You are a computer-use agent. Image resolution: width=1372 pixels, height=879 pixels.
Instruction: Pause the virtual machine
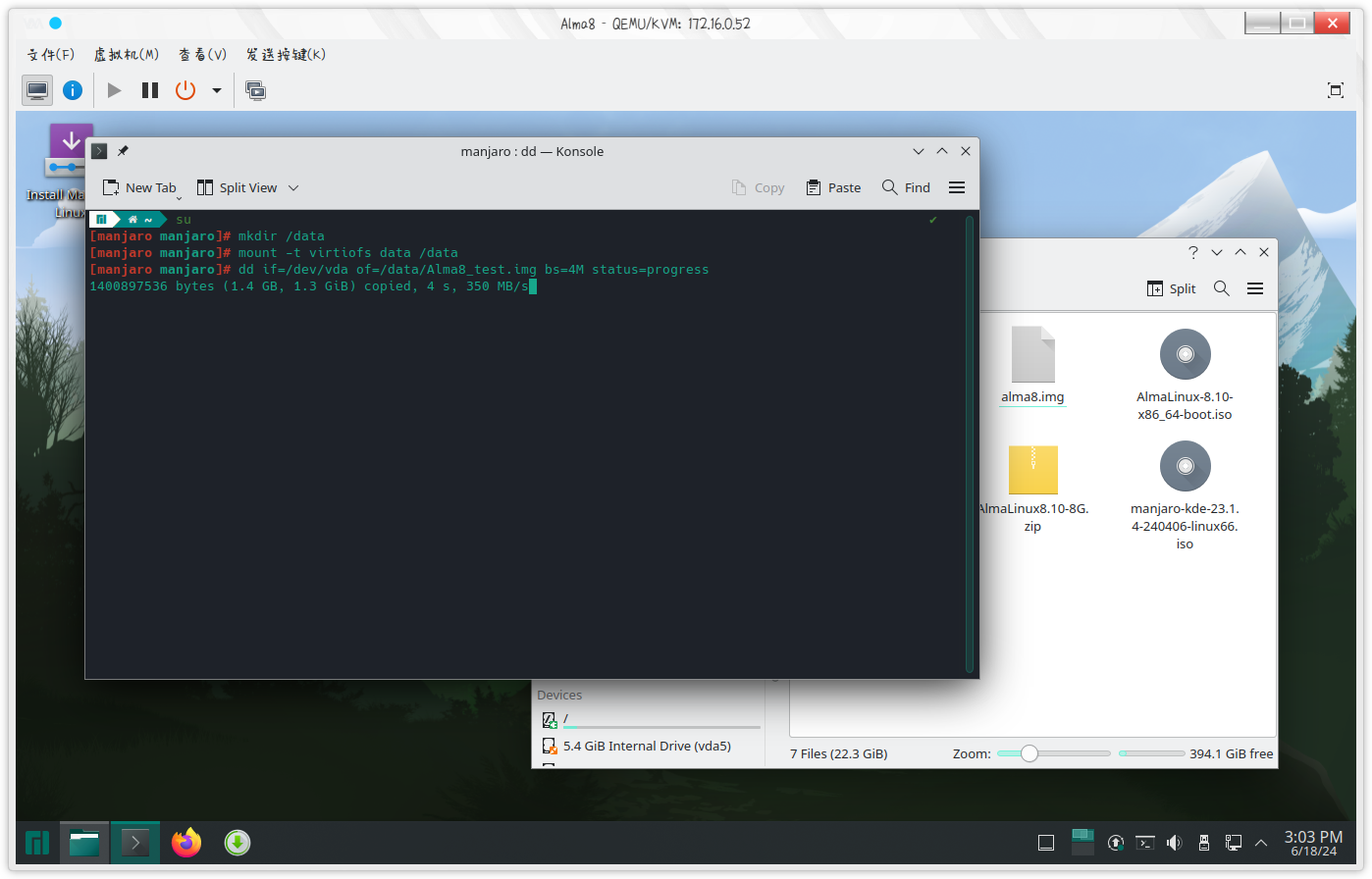click(150, 90)
